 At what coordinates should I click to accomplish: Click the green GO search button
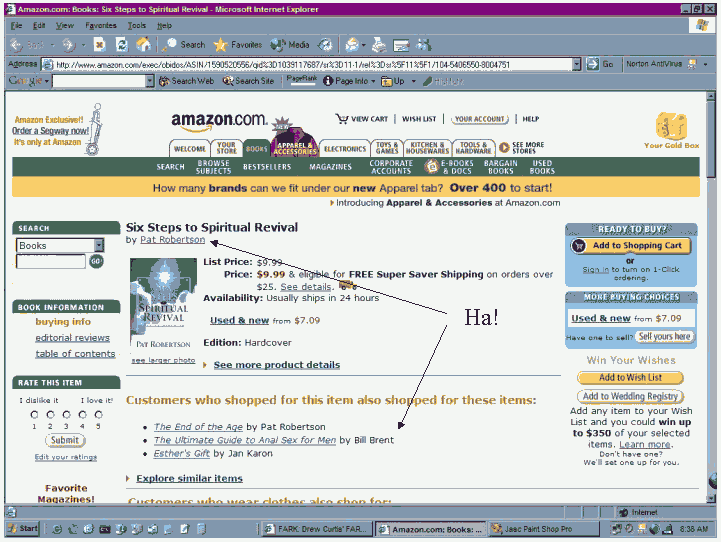click(97, 261)
